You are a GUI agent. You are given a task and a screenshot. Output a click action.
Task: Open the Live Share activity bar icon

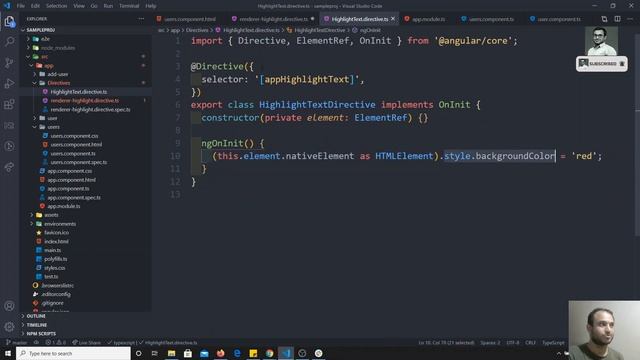(x=9, y=167)
